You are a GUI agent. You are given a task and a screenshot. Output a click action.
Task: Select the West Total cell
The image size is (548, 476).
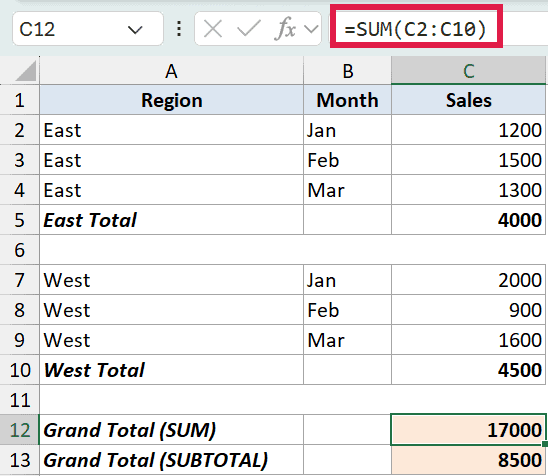(x=172, y=370)
